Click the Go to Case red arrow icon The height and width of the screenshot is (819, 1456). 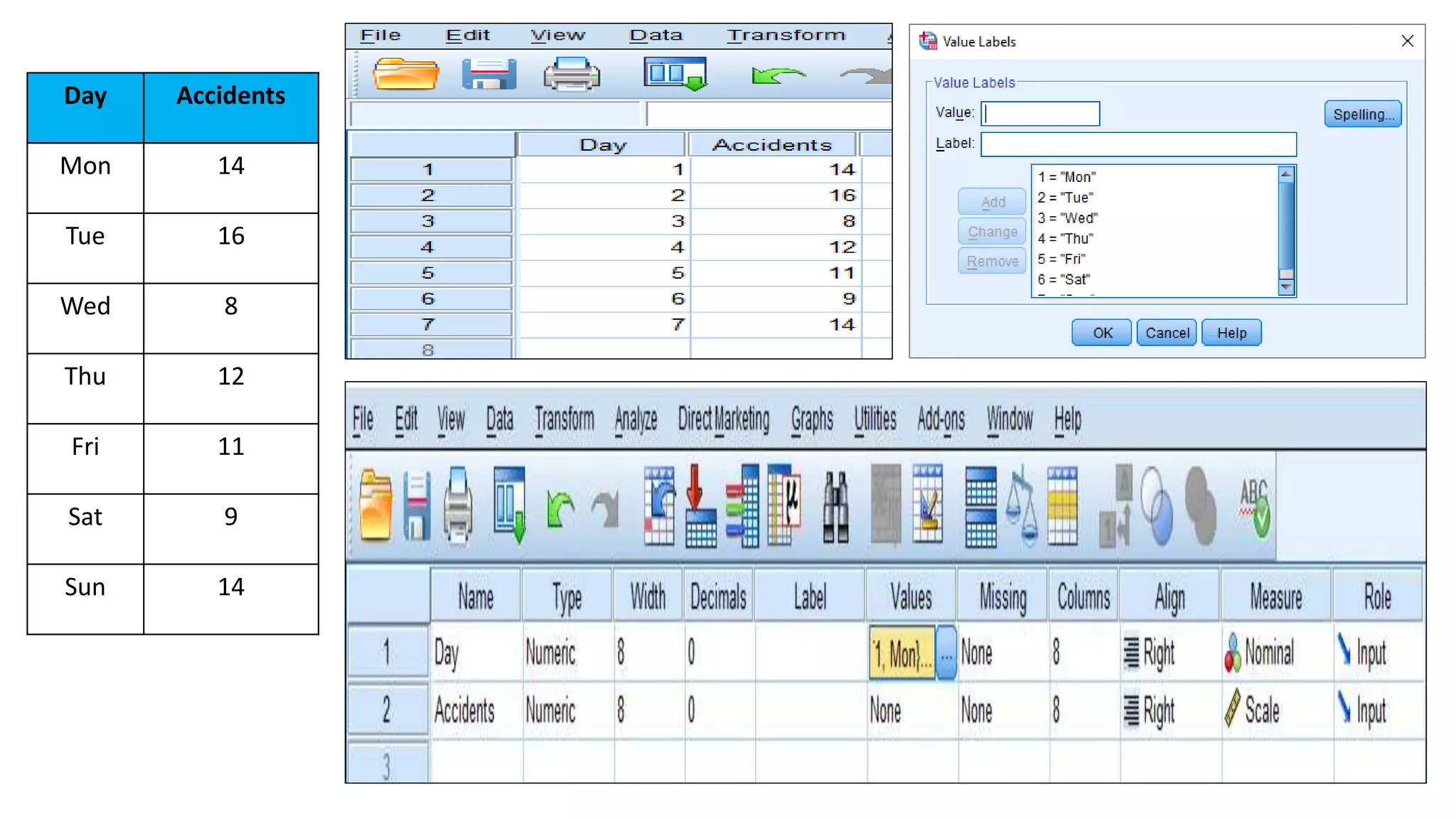coord(700,507)
